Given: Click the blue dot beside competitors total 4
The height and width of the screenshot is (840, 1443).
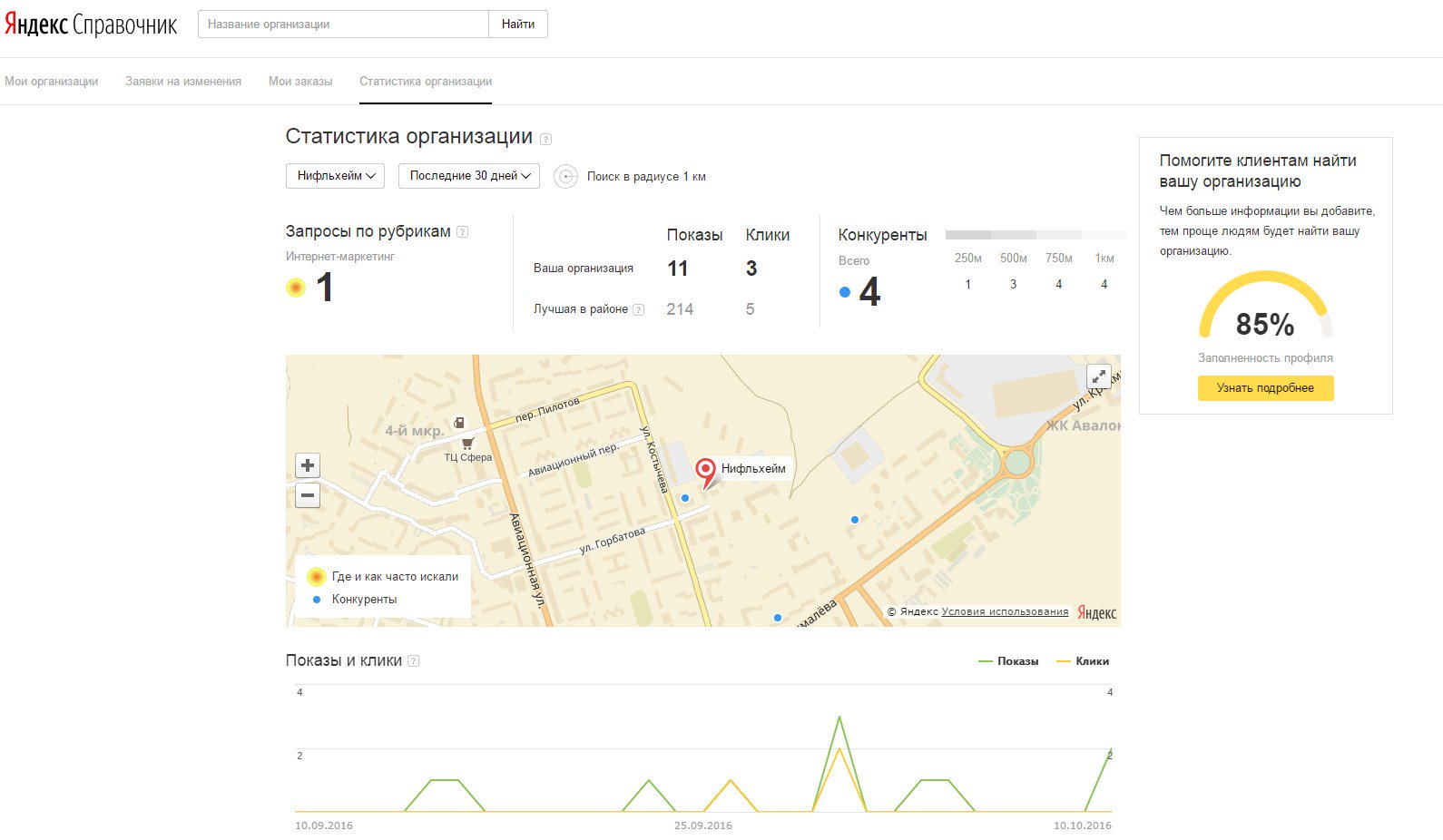Looking at the screenshot, I should pyautogui.click(x=845, y=292).
